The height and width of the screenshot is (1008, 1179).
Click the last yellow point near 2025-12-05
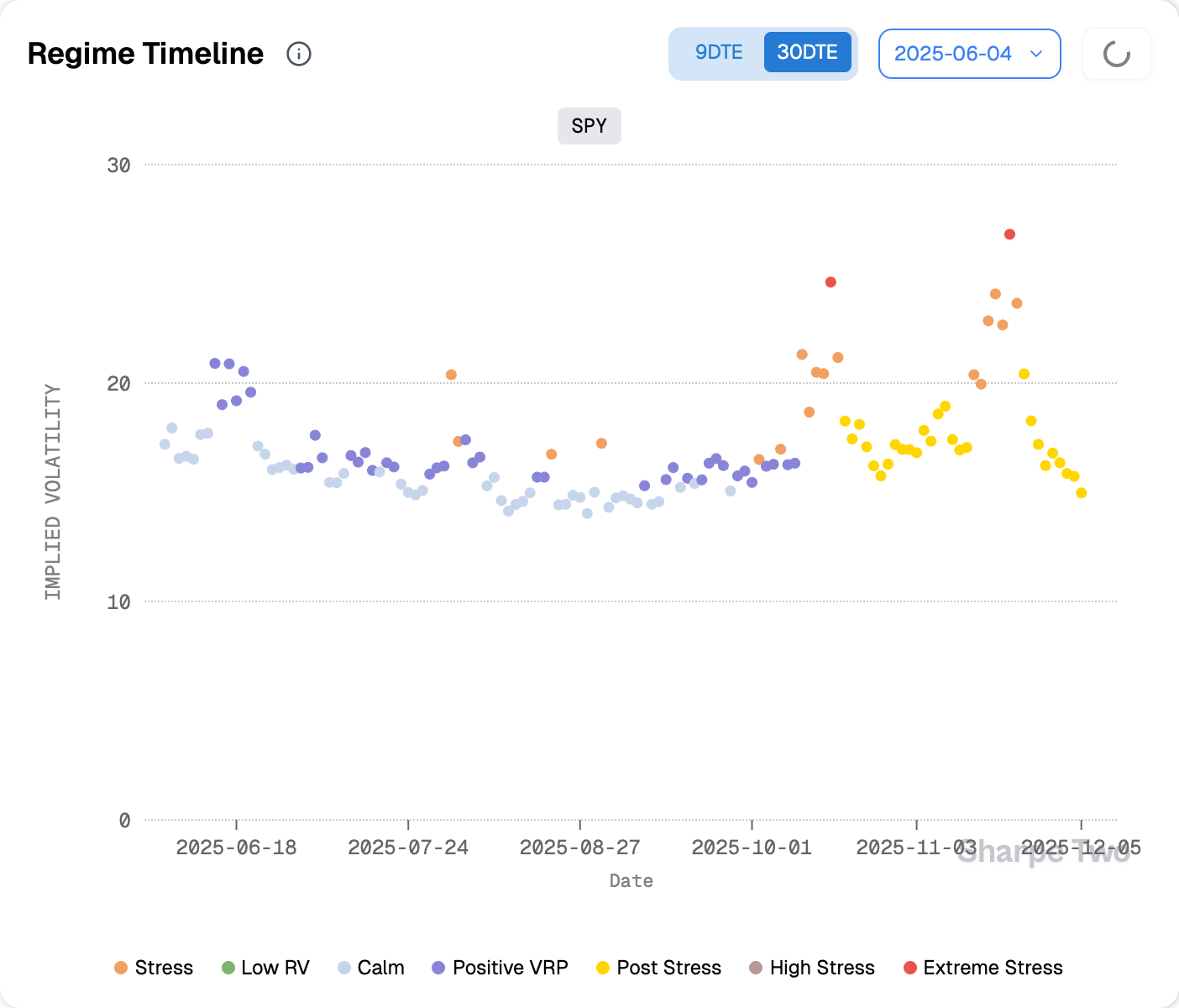(x=1081, y=493)
